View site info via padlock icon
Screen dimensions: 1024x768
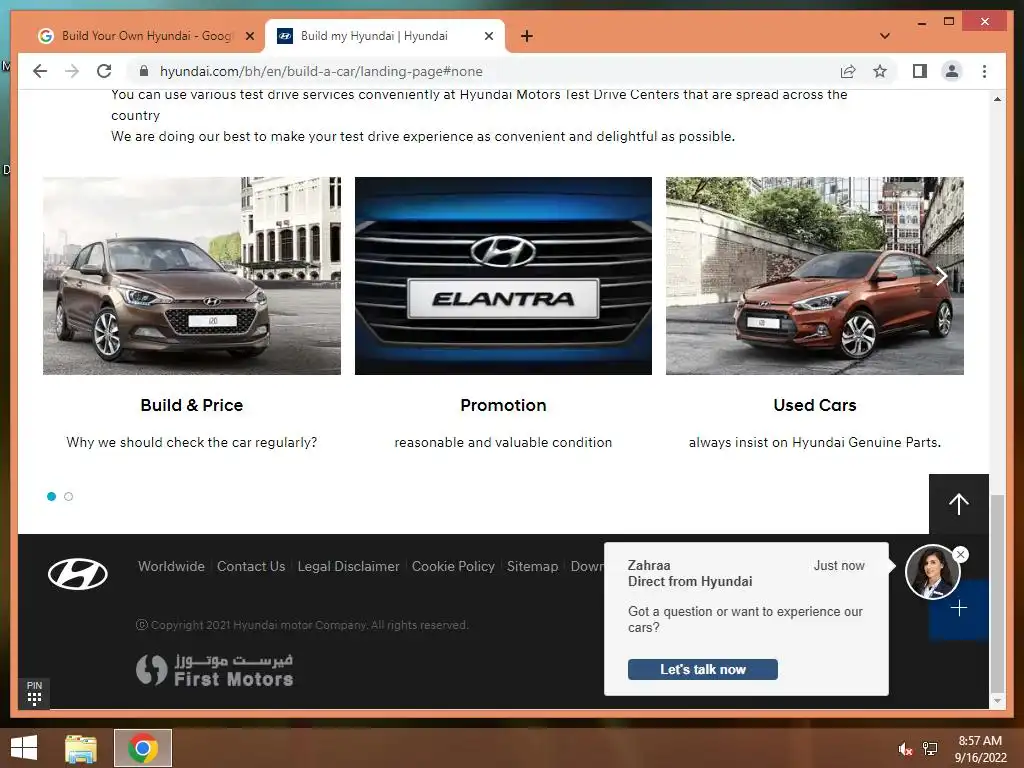point(144,71)
